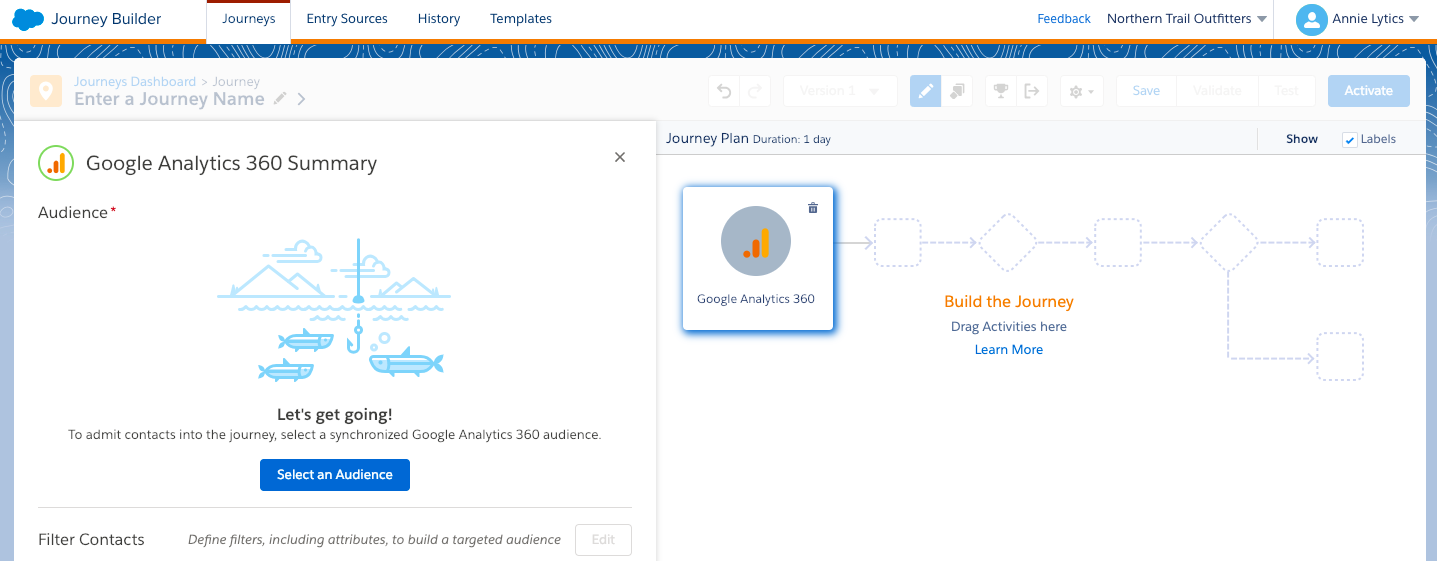This screenshot has height=561, width=1437.
Task: Click the Validate button
Action: (x=1217, y=91)
